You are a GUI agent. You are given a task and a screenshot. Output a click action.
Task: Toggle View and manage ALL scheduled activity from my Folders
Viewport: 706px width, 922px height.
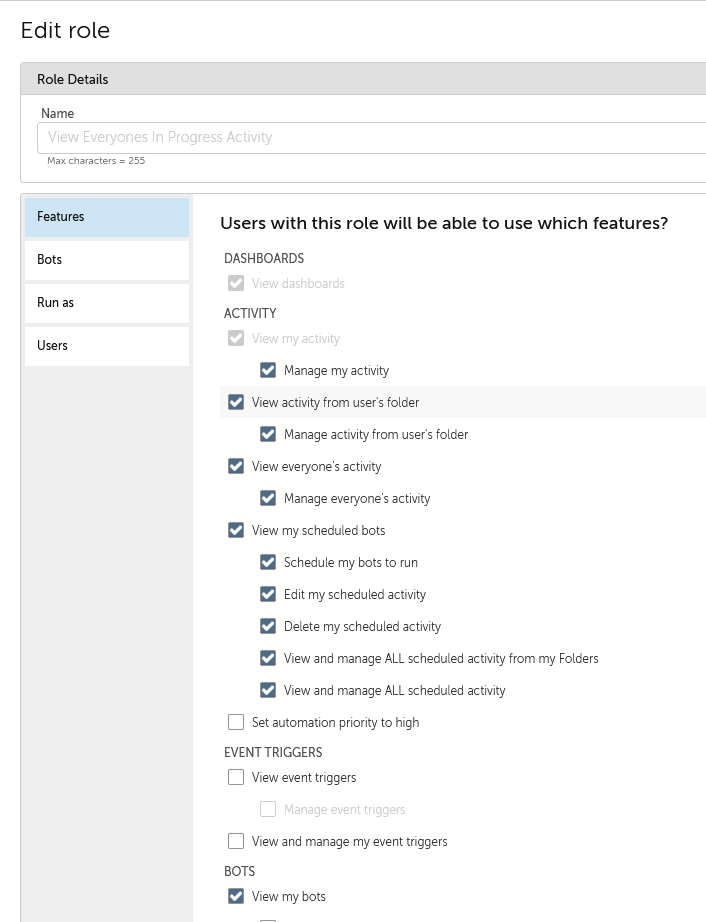pos(268,659)
